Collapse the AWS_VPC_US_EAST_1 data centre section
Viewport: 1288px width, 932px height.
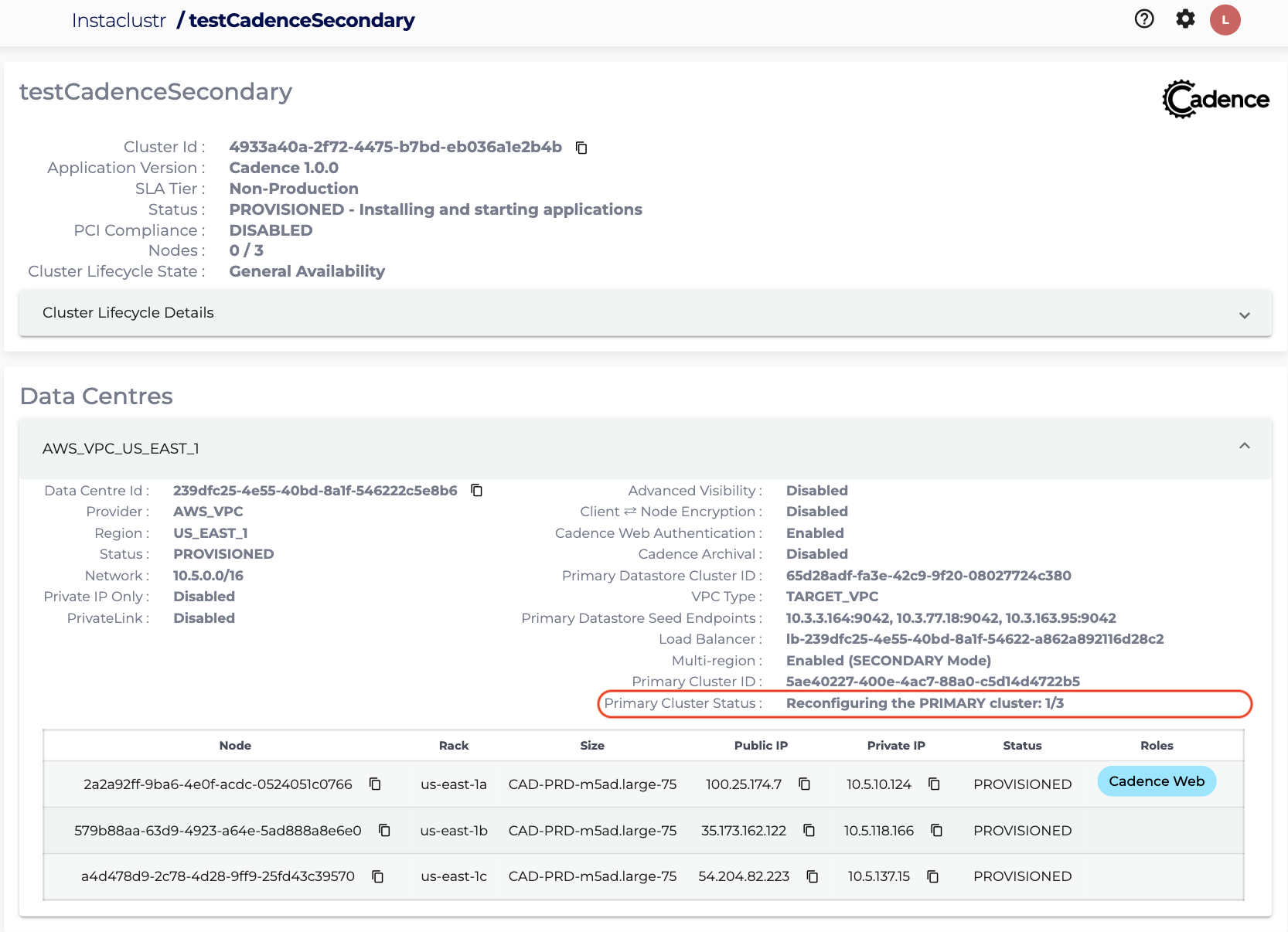[1244, 447]
